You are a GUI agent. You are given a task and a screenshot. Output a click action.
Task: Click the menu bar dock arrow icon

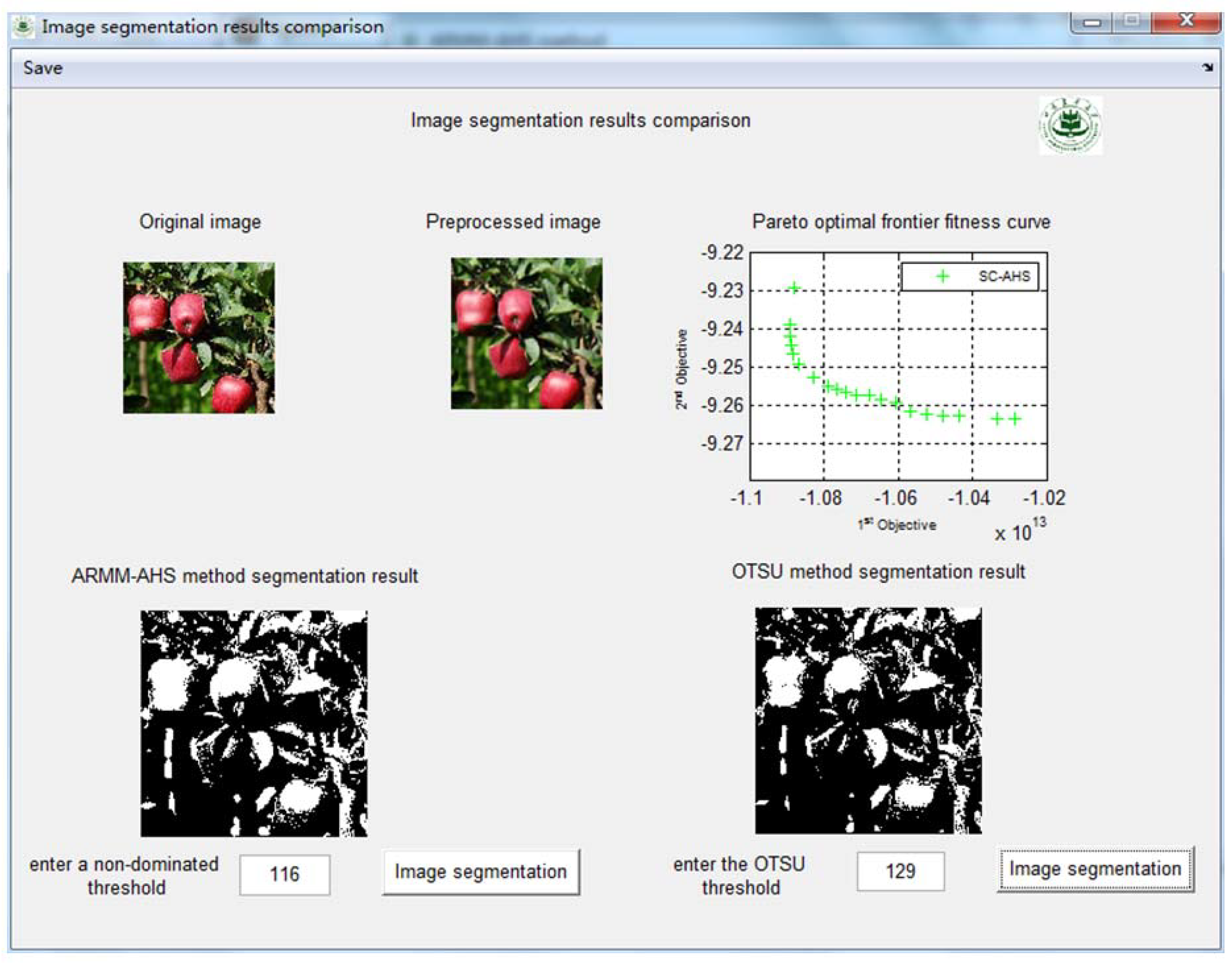(1206, 68)
